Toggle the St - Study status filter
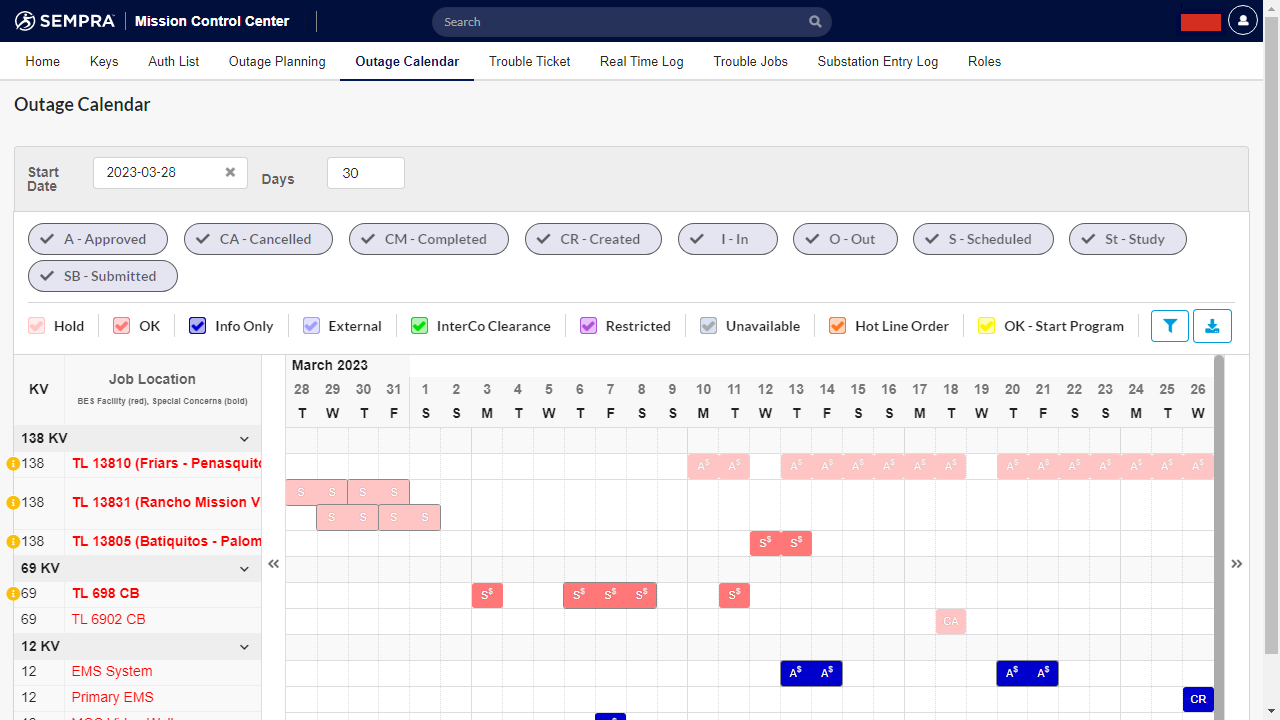Viewport: 1280px width, 720px height. pyautogui.click(x=1128, y=238)
